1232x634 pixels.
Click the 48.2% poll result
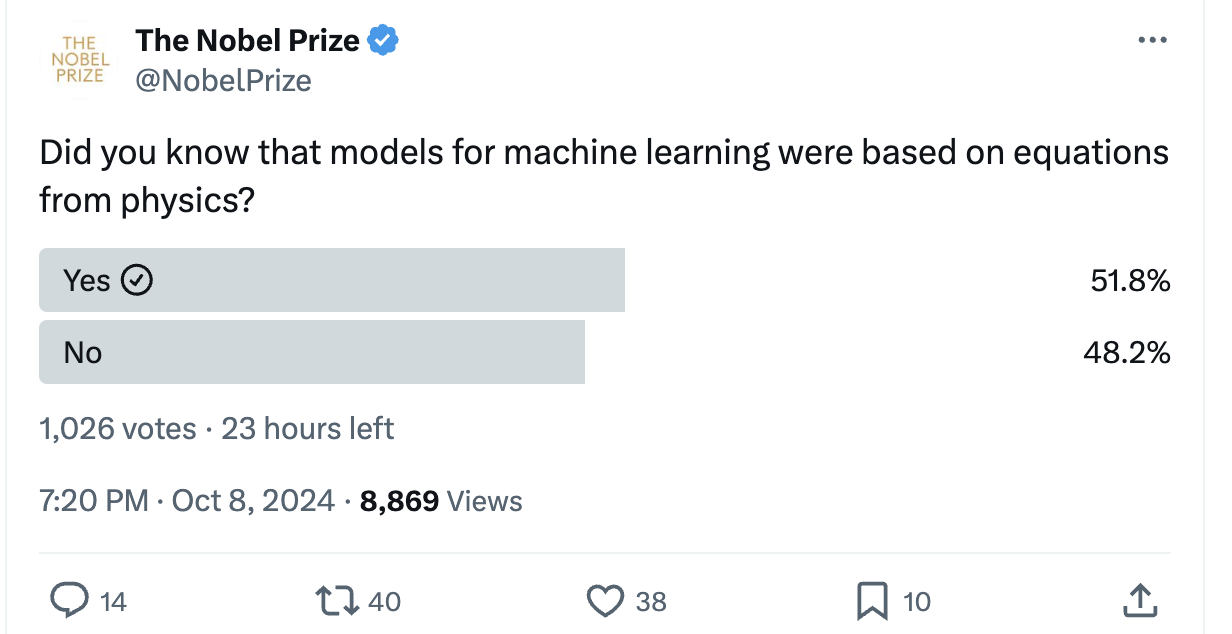[1127, 352]
